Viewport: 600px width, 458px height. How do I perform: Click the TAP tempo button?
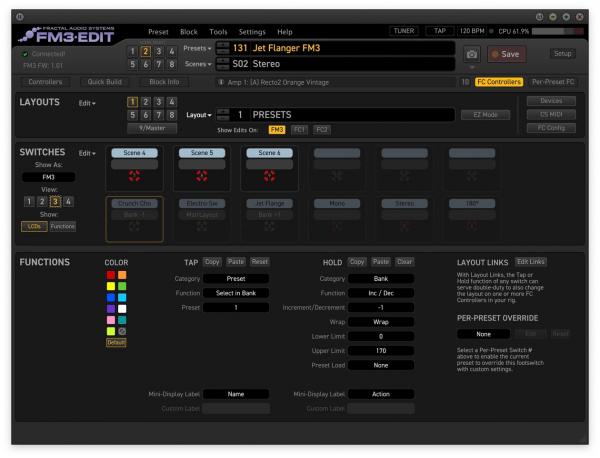(440, 31)
